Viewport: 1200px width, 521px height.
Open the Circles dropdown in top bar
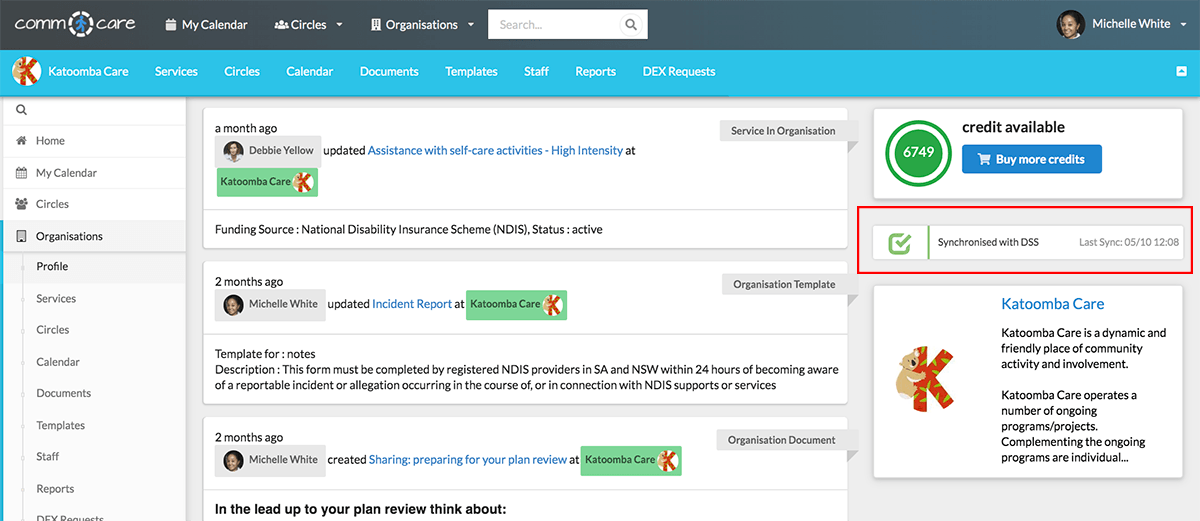(x=308, y=24)
